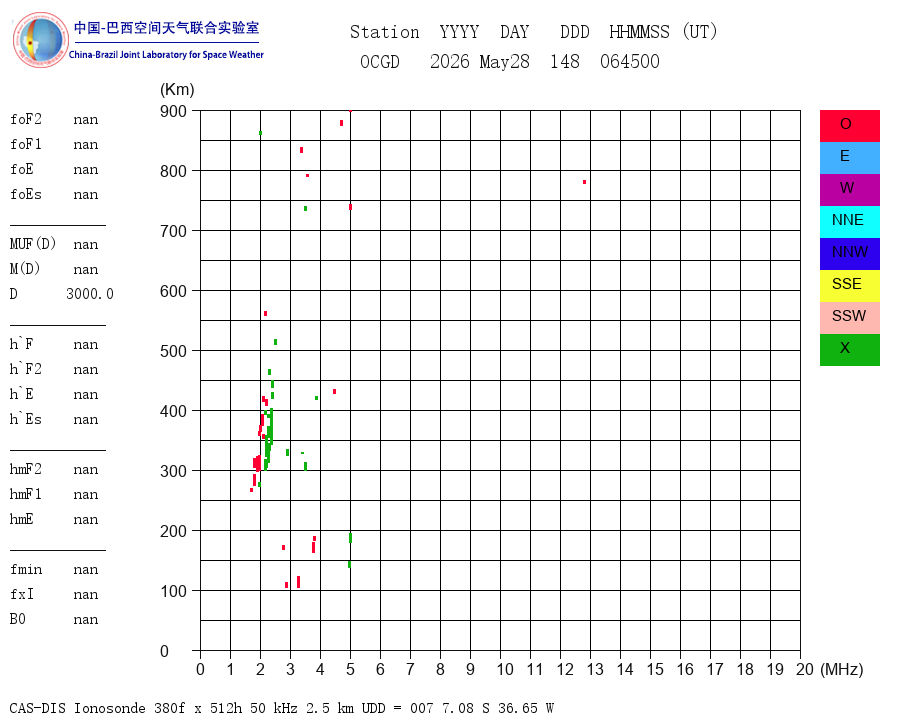This screenshot has height=720, width=900.
Task: Click the D value 3000.0
Action: click(90, 294)
